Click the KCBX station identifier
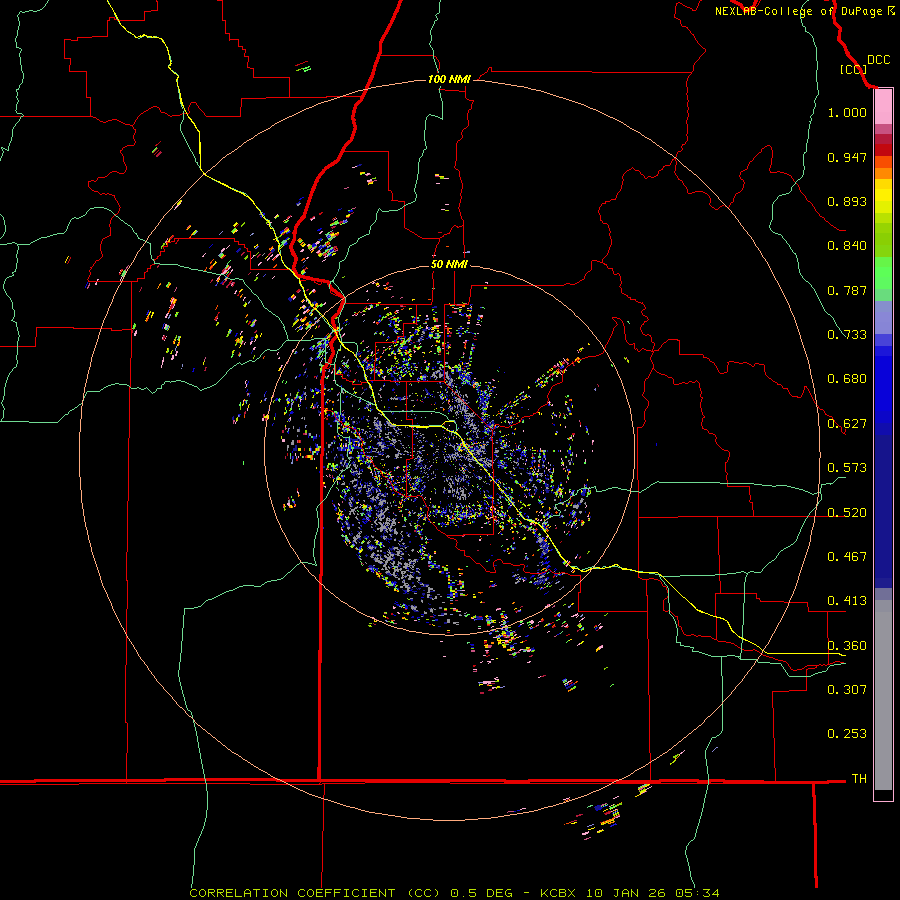Screen dimensions: 900x900 coord(558,893)
